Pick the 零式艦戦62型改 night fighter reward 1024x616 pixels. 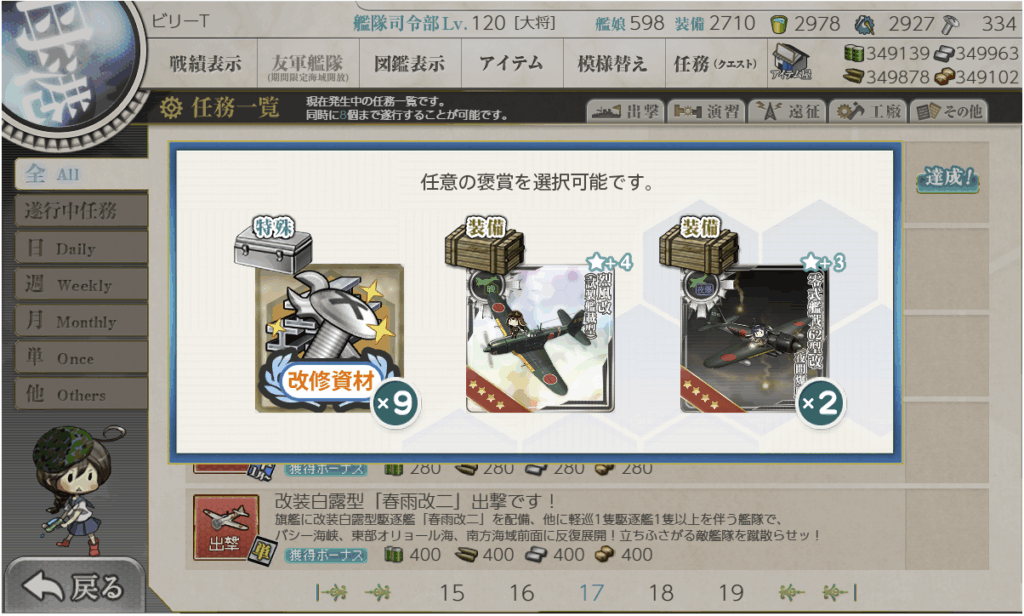click(x=754, y=338)
